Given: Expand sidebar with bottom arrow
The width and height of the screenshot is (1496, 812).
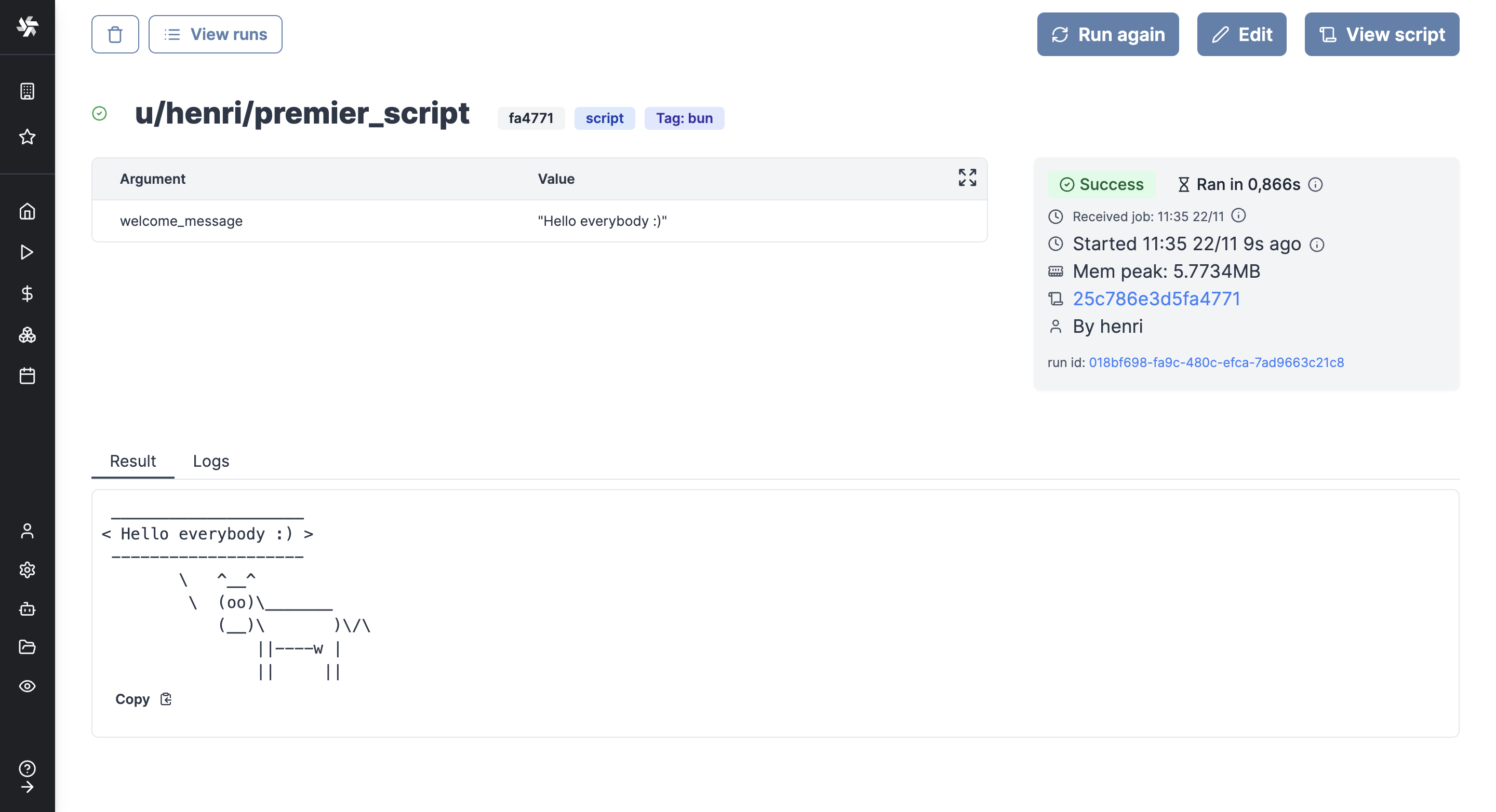Looking at the screenshot, I should pyautogui.click(x=28, y=787).
